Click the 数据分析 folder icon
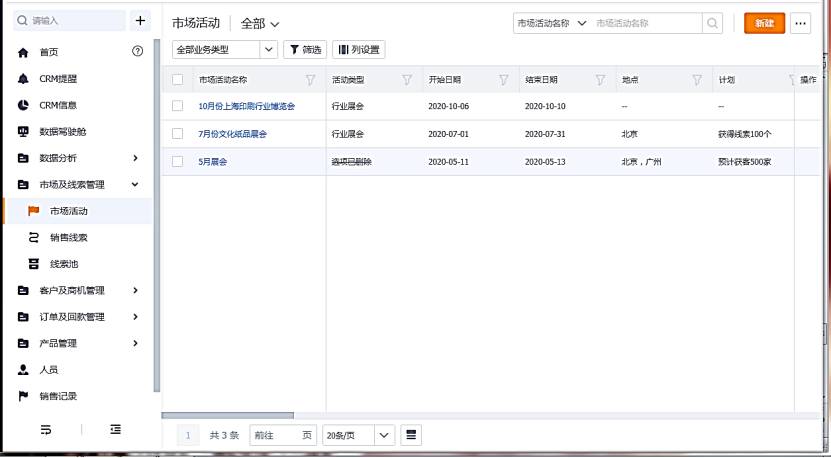Image resolution: width=831 pixels, height=458 pixels. [23, 158]
